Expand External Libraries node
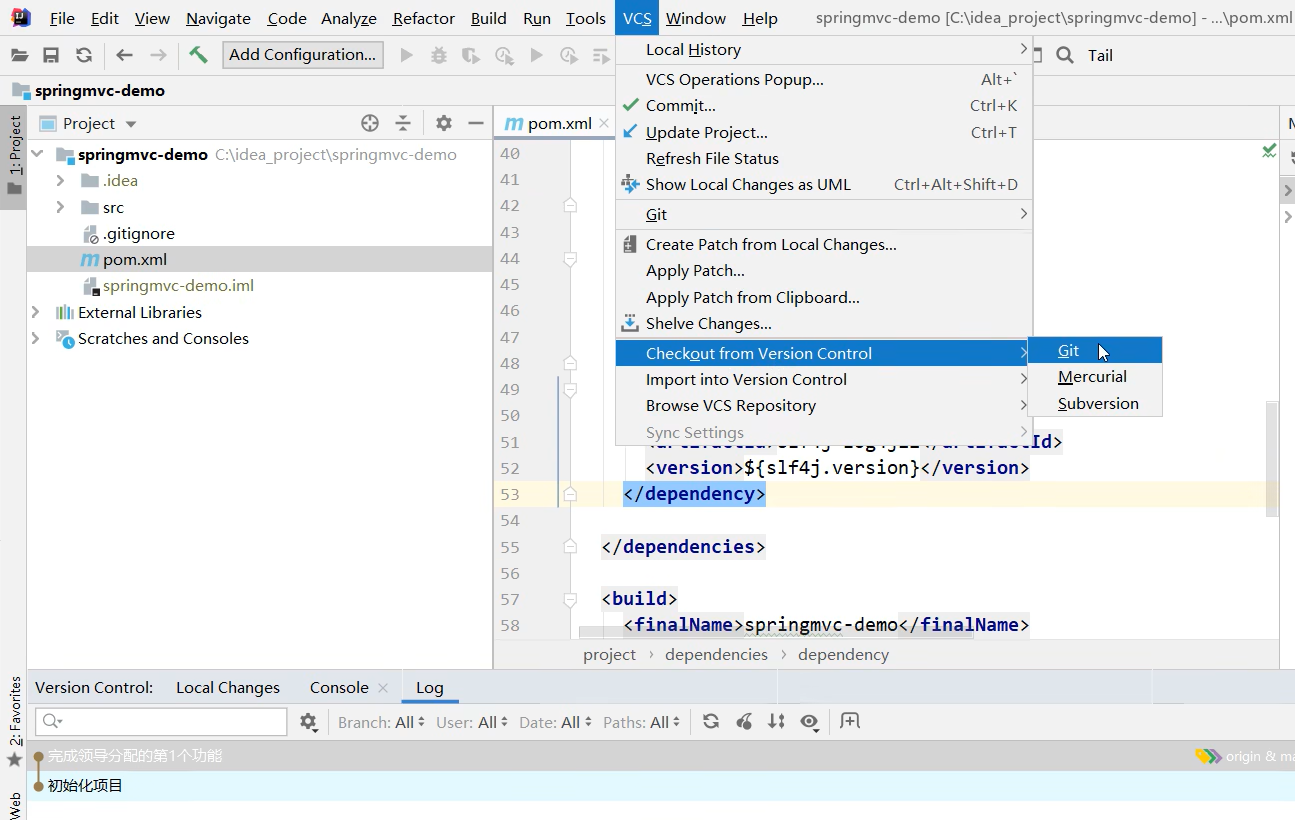The height and width of the screenshot is (820, 1295). [x=36, y=312]
